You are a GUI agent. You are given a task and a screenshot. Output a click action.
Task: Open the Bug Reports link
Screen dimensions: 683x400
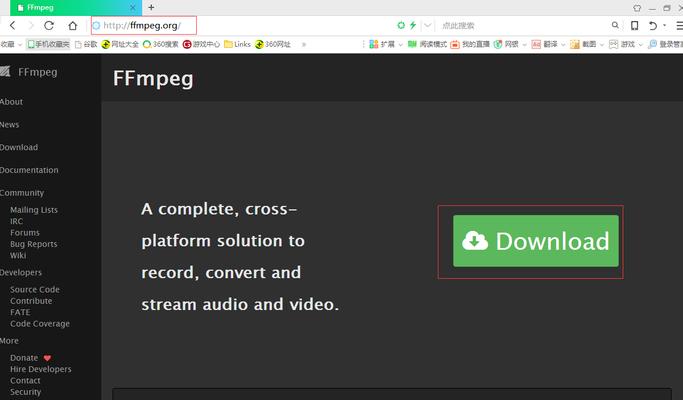pyautogui.click(x=34, y=244)
